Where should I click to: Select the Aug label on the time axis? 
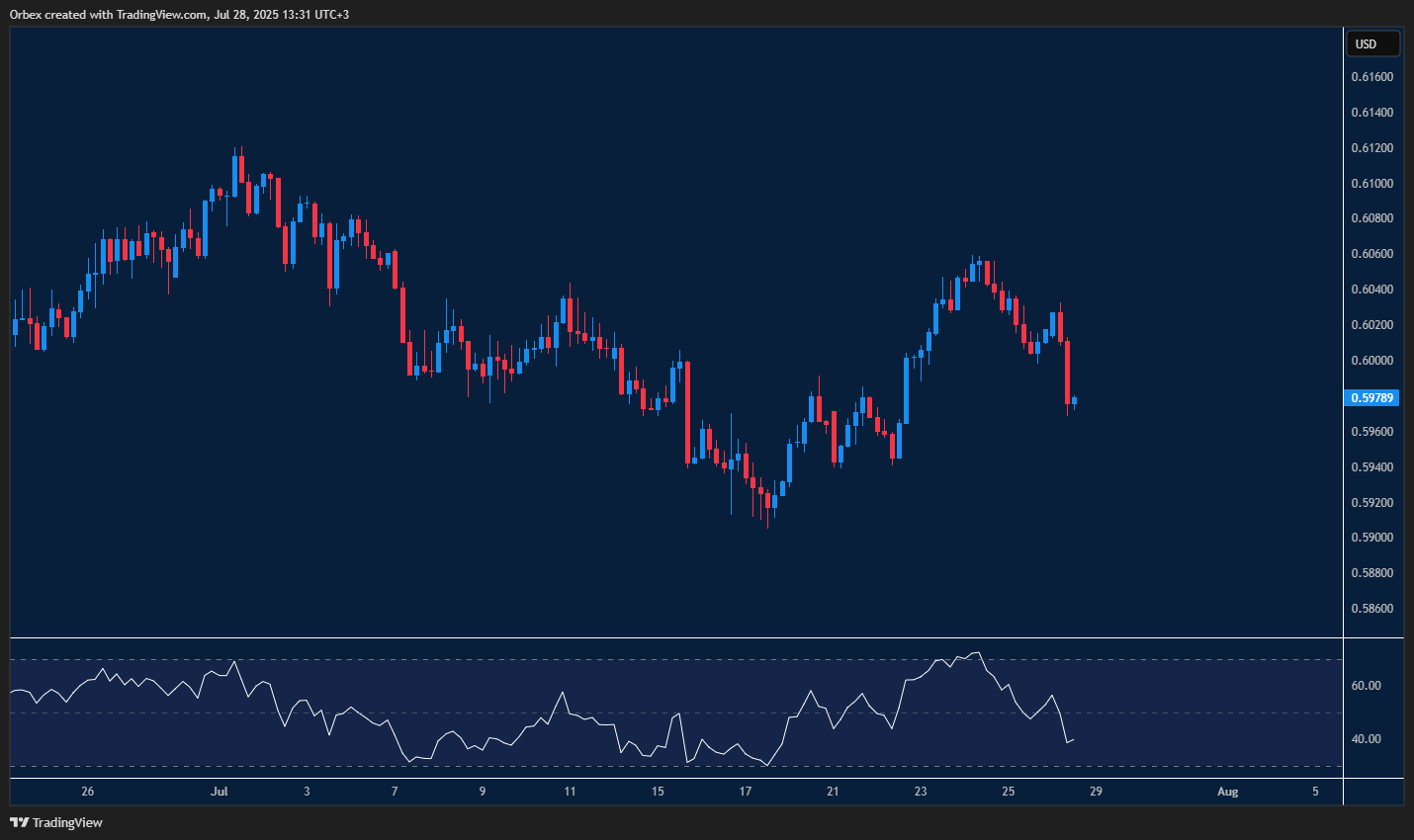click(x=1227, y=791)
